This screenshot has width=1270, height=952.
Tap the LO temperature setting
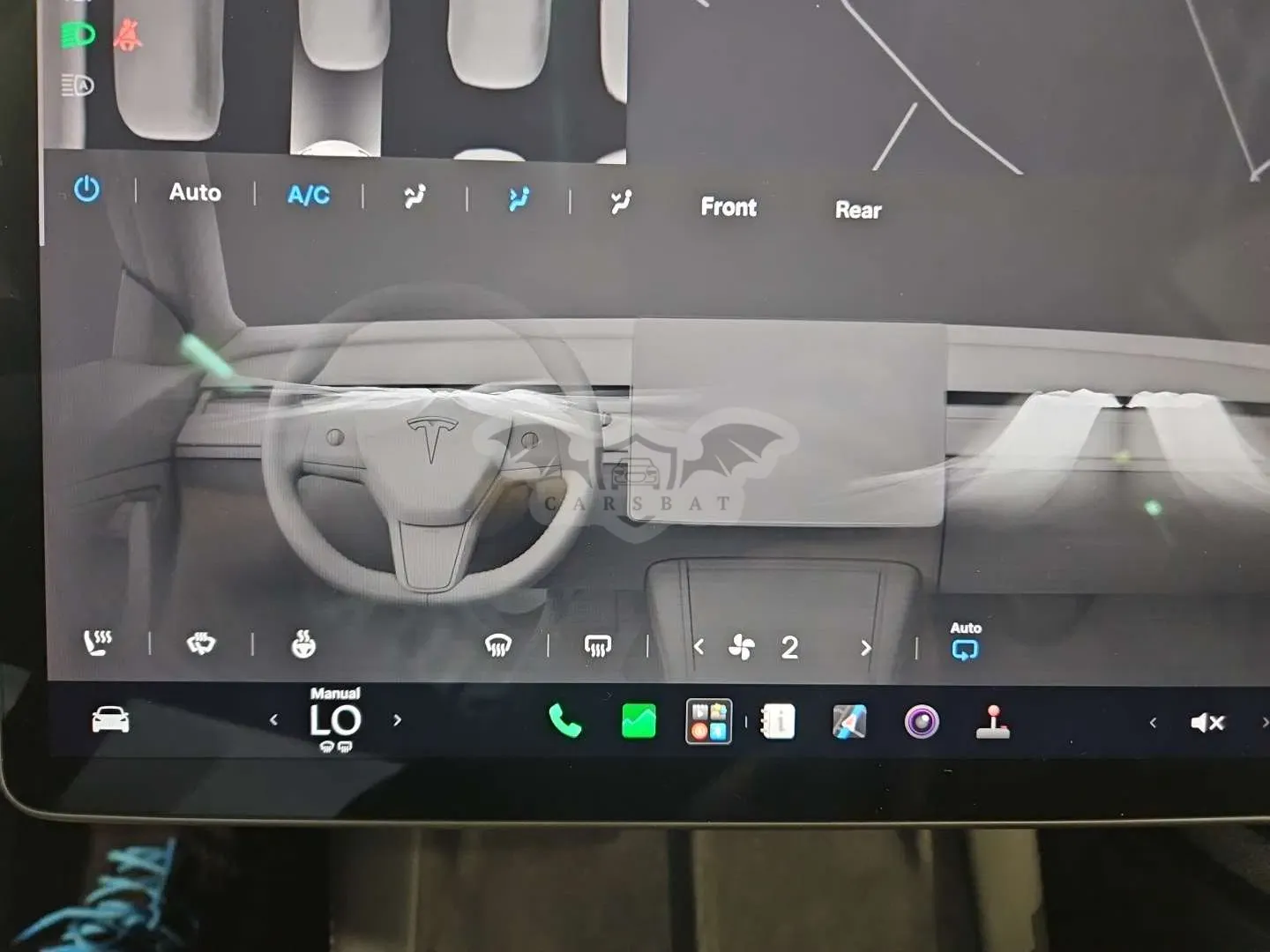(x=335, y=721)
